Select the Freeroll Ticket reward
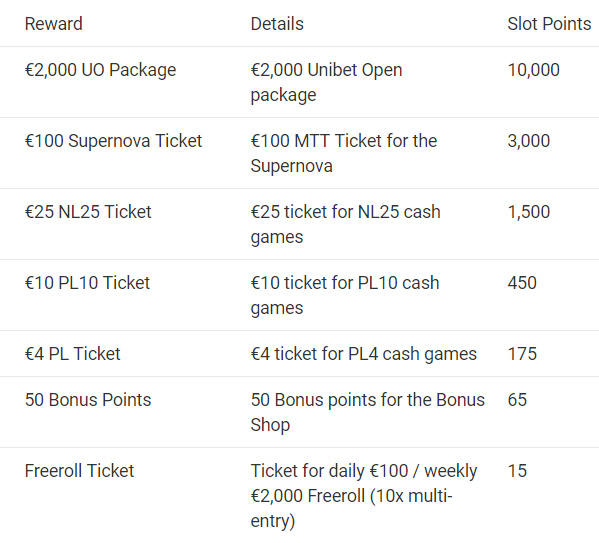 (x=79, y=471)
